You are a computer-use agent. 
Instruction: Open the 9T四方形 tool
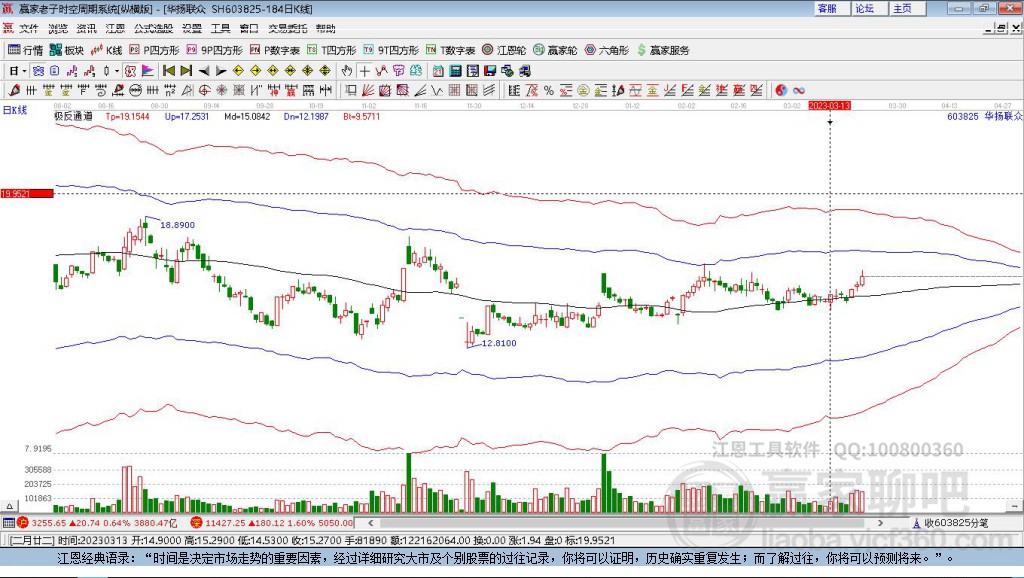391,50
